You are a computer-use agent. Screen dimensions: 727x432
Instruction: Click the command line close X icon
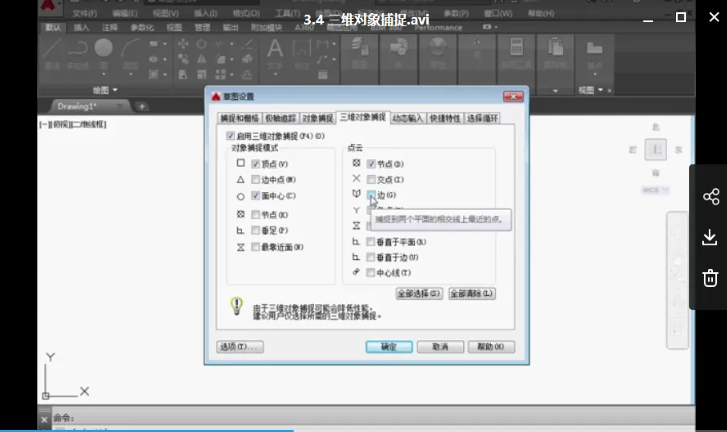(44, 419)
